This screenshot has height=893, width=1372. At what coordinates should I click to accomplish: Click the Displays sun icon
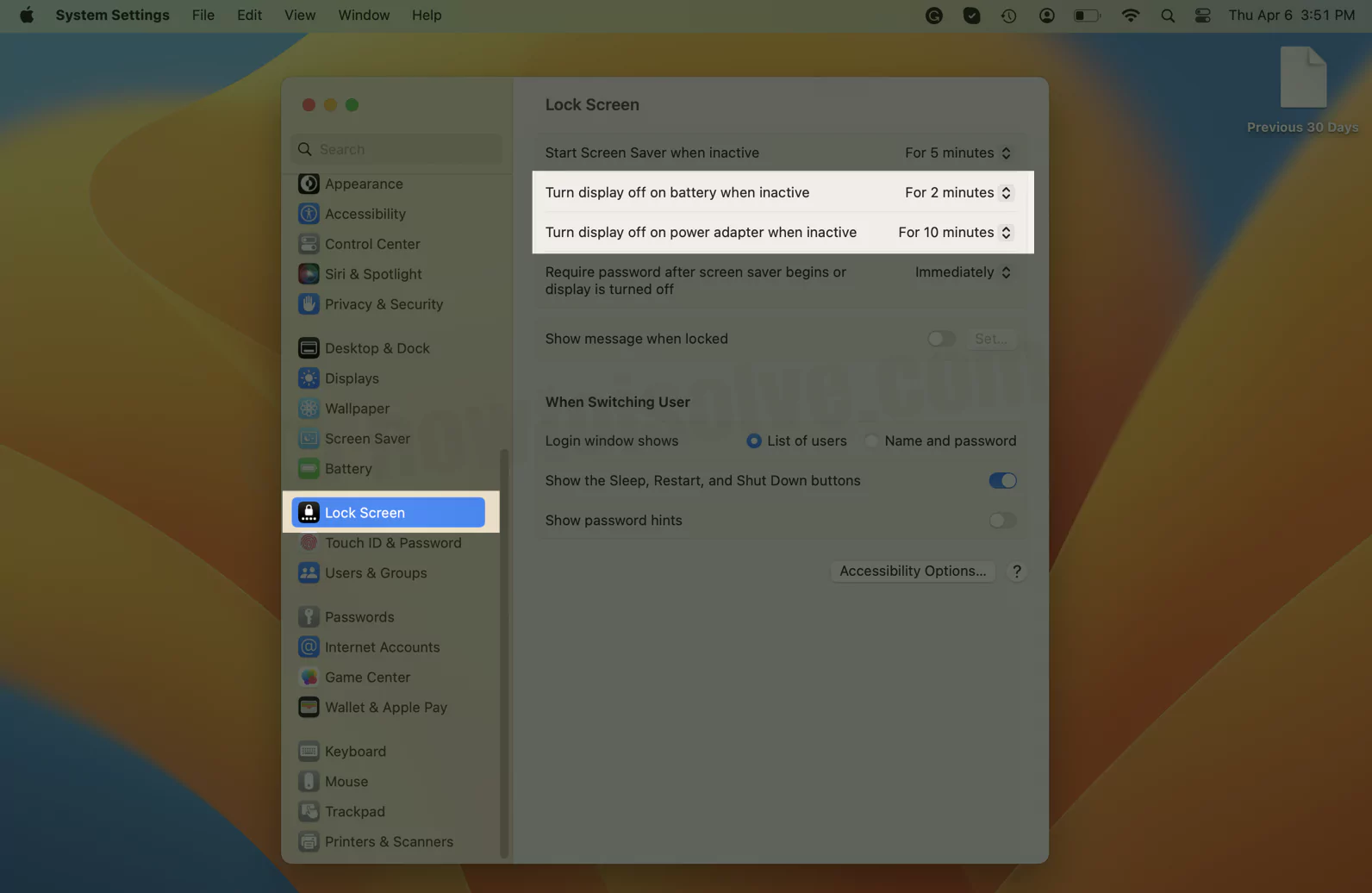[x=309, y=378]
